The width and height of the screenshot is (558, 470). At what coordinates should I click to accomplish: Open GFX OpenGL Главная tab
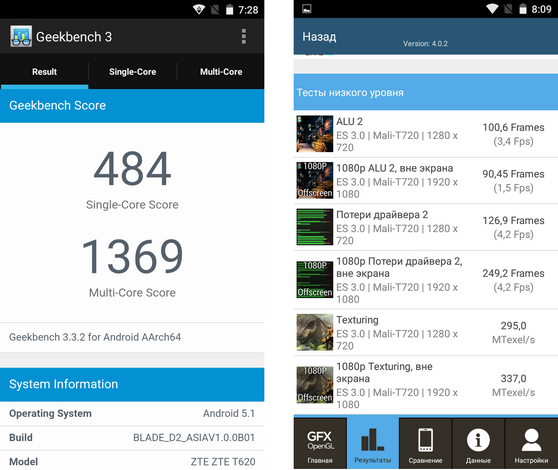tap(320, 443)
